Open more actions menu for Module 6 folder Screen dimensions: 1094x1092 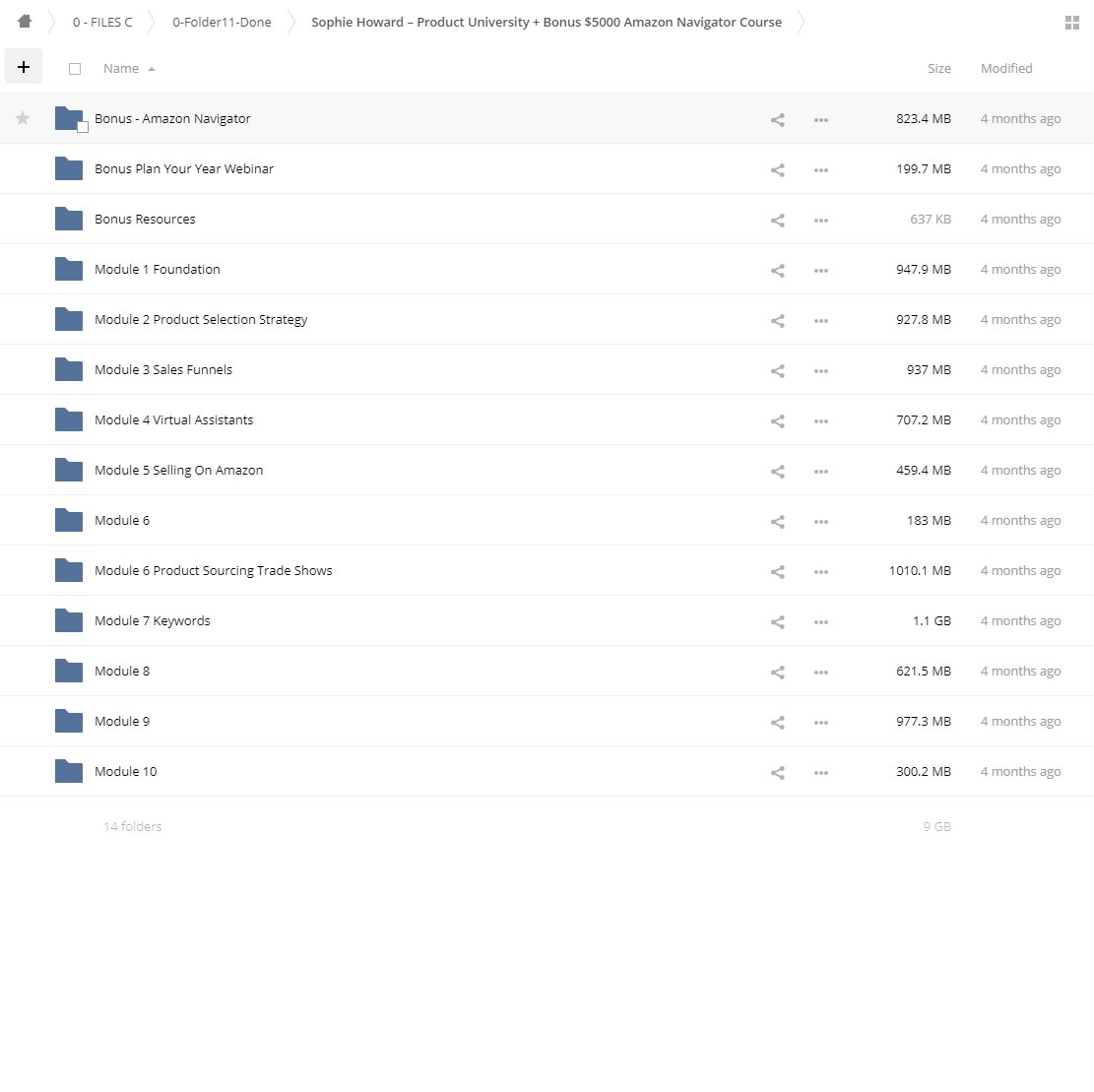click(821, 522)
